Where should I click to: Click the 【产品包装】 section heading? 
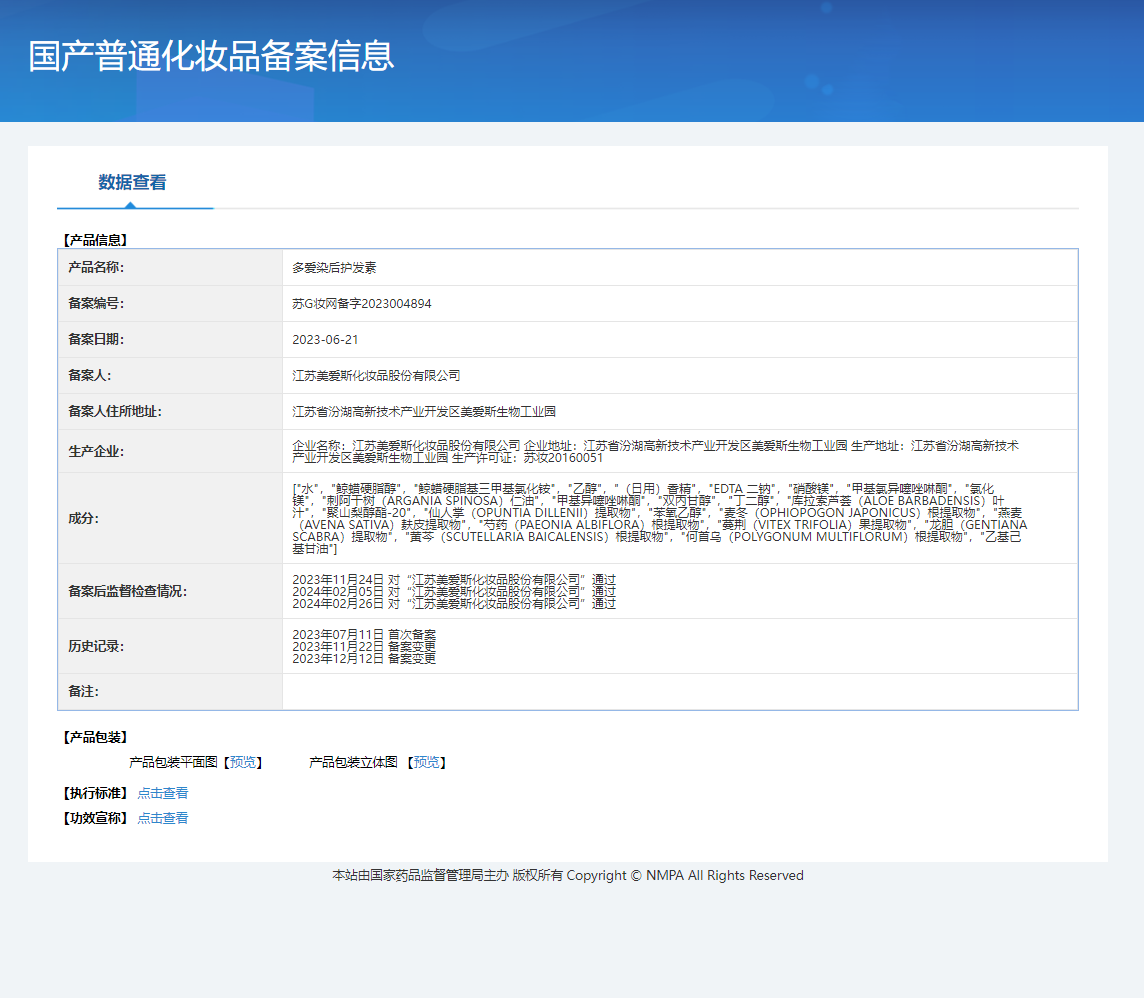click(x=95, y=737)
